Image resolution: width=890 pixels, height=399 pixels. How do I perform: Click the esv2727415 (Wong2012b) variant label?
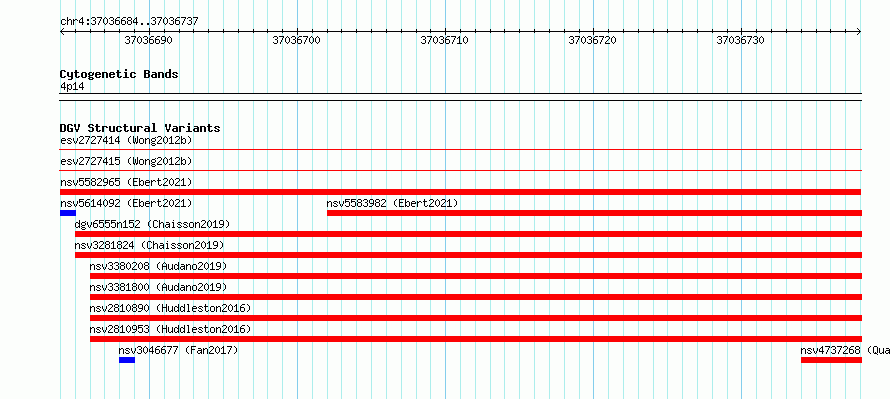(x=126, y=161)
